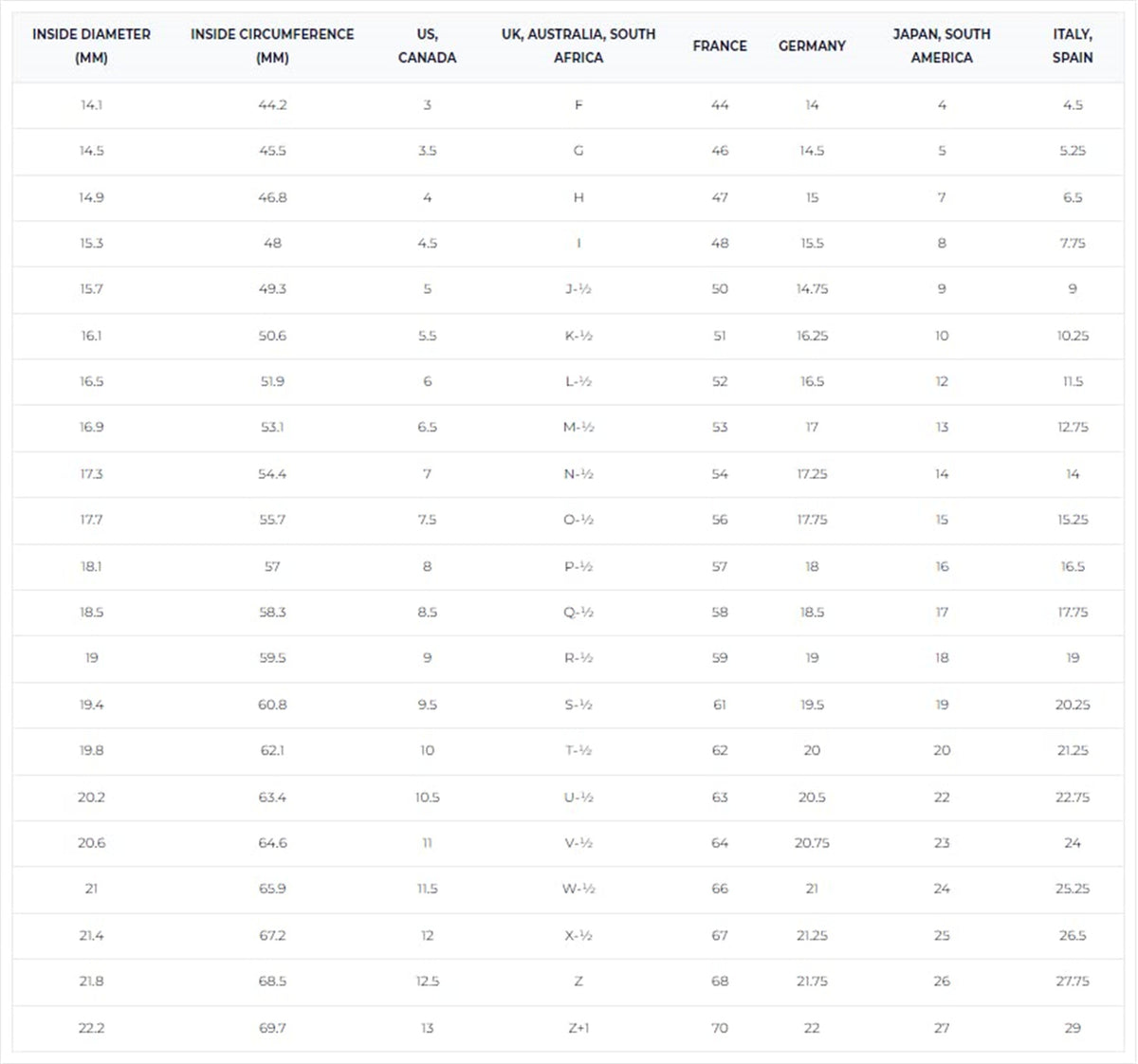Click the Germany column header
Screen dimensions: 1138x1064
[812, 46]
